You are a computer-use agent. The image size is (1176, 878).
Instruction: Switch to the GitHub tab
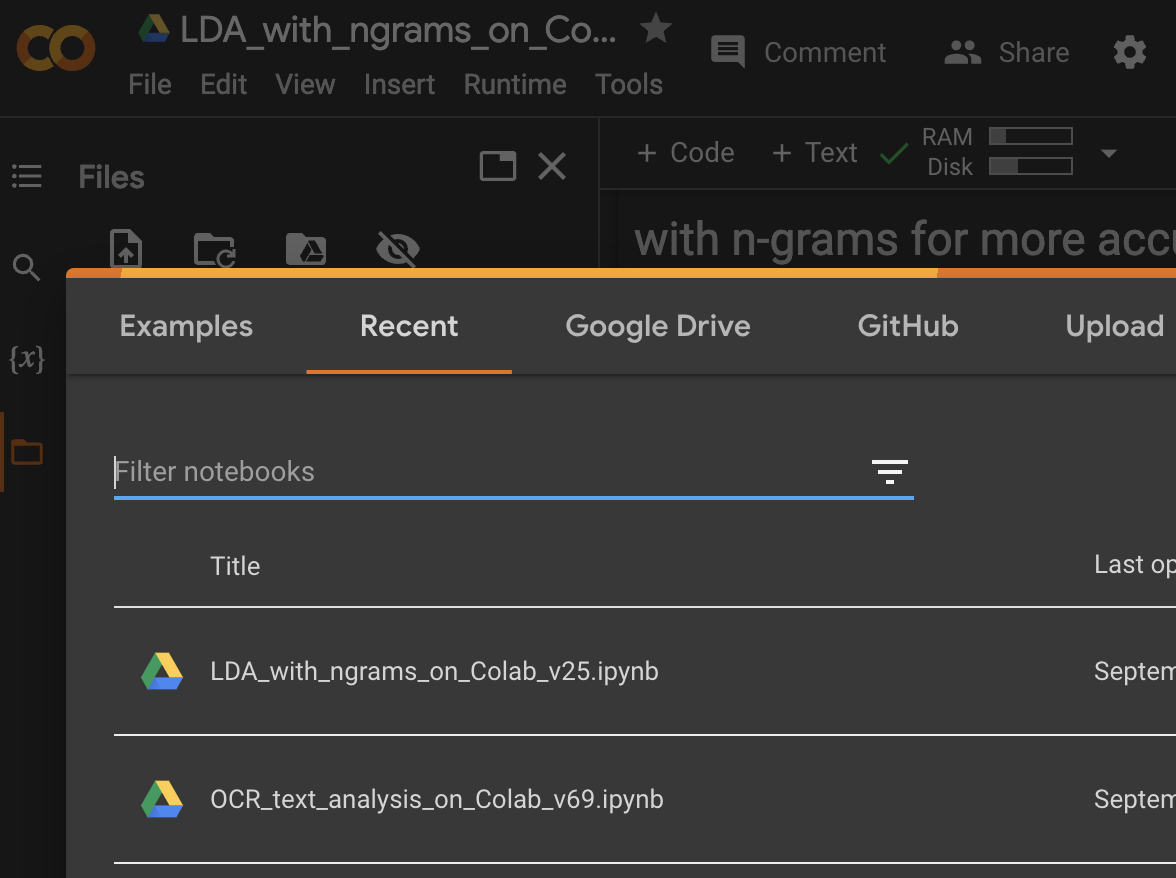pyautogui.click(x=907, y=326)
